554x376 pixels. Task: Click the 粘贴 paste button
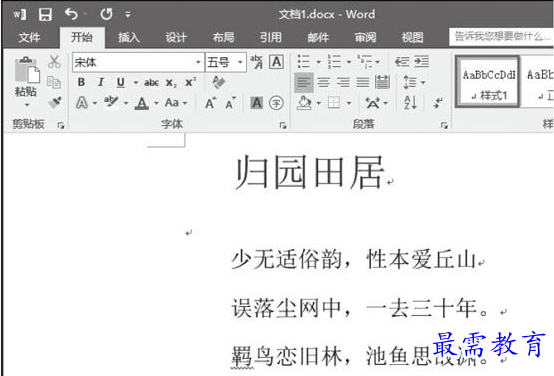[26, 76]
